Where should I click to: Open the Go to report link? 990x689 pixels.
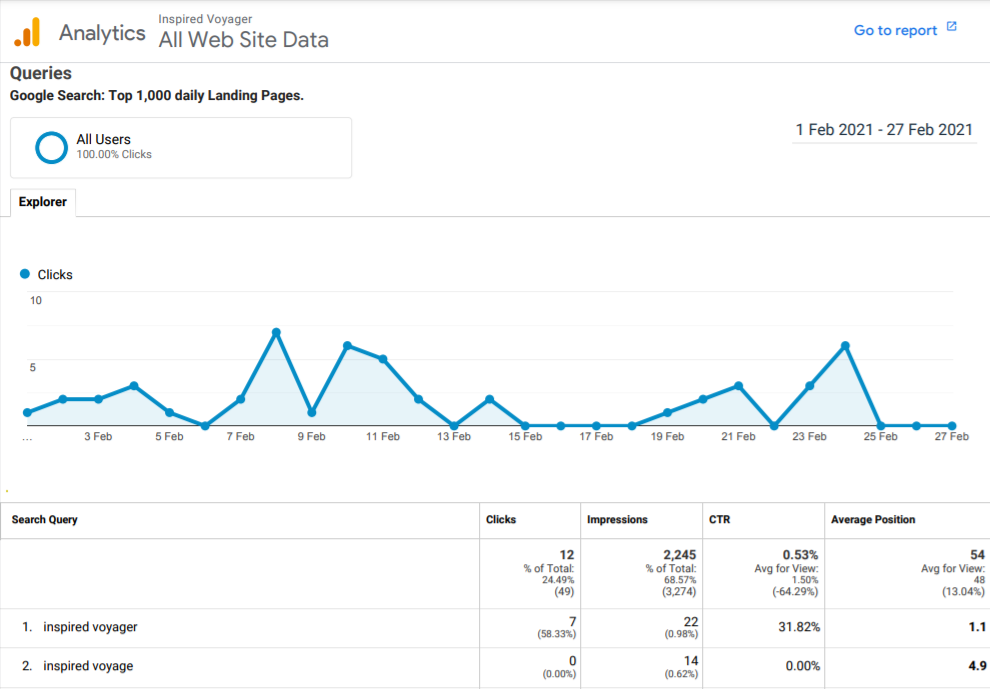[895, 30]
